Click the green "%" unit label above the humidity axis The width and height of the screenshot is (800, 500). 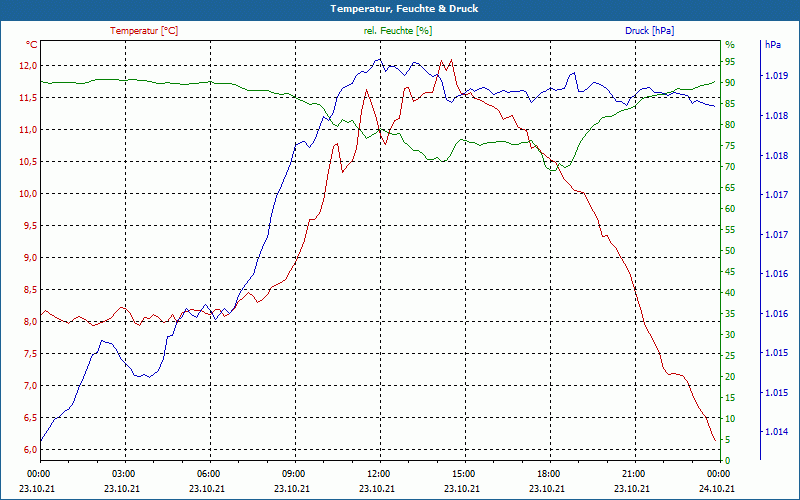tap(730, 45)
